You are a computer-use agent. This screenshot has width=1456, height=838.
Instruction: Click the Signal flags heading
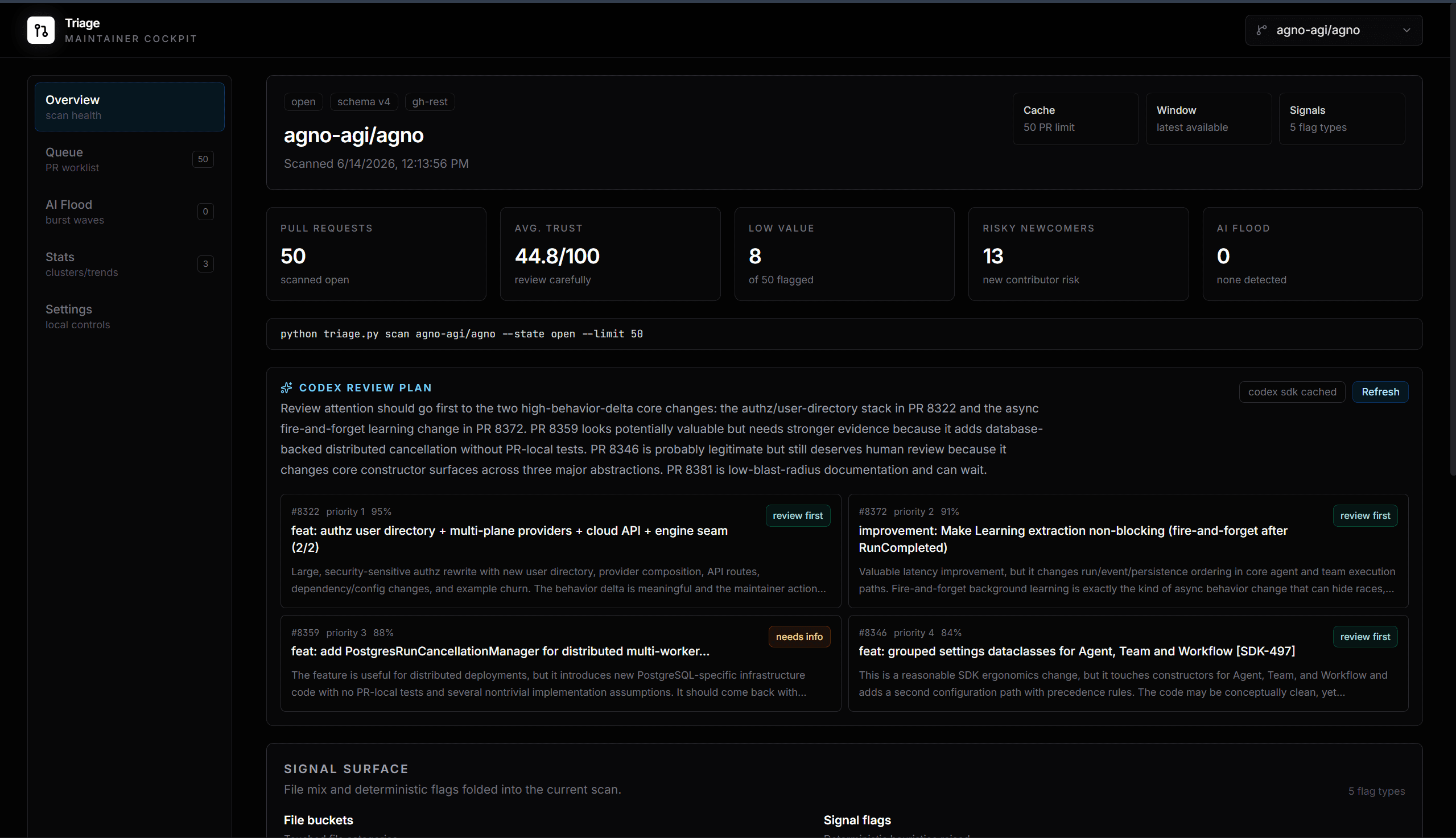pos(857,820)
